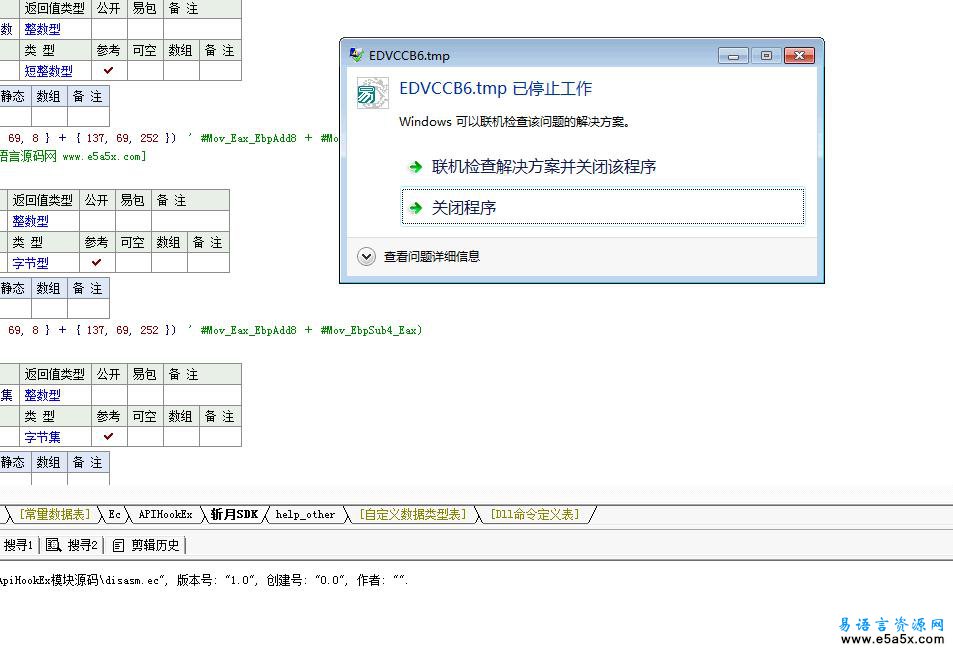Screen dimensions: 953x652
Task: Open the help_other tab
Action: pyautogui.click(x=305, y=514)
